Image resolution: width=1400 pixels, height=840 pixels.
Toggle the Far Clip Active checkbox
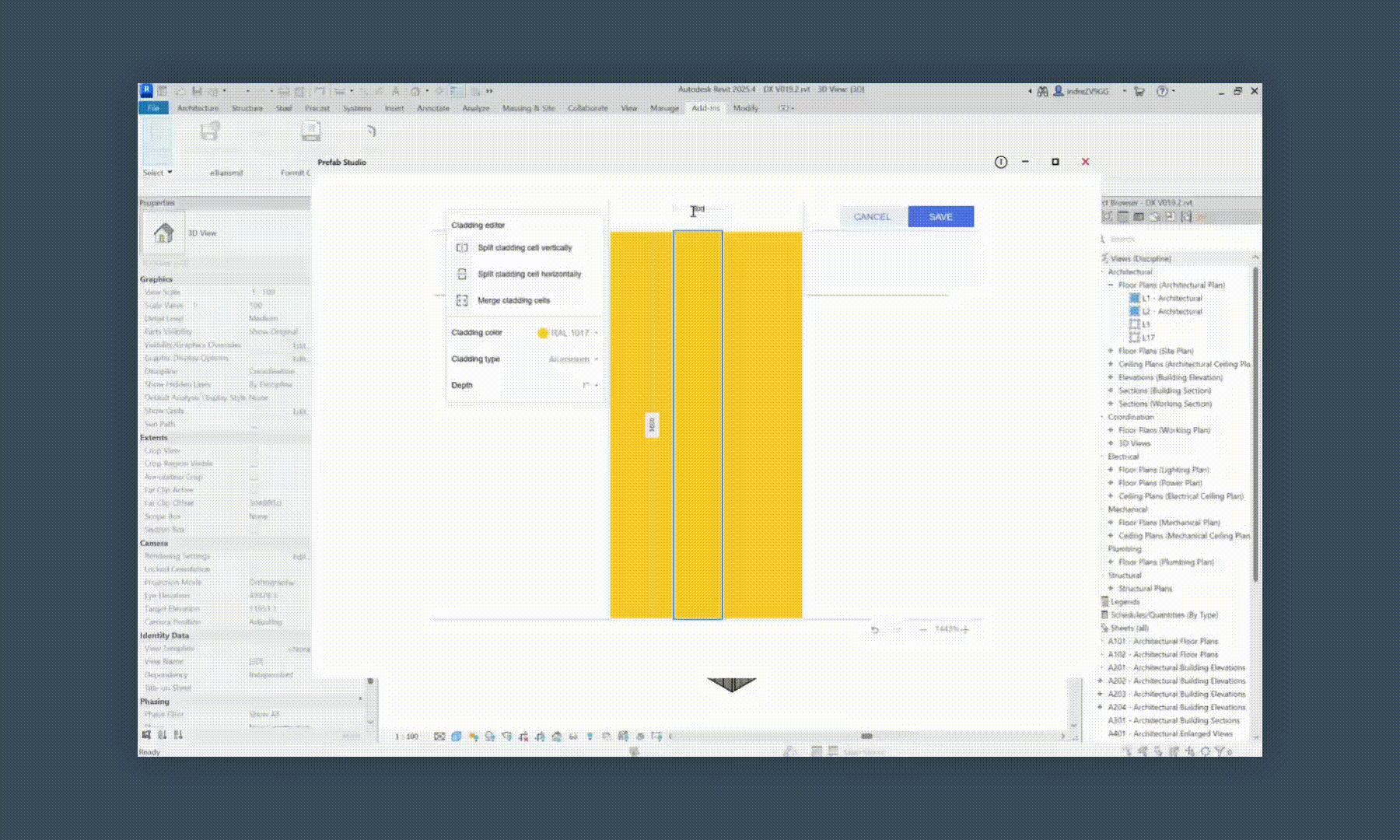[257, 490]
